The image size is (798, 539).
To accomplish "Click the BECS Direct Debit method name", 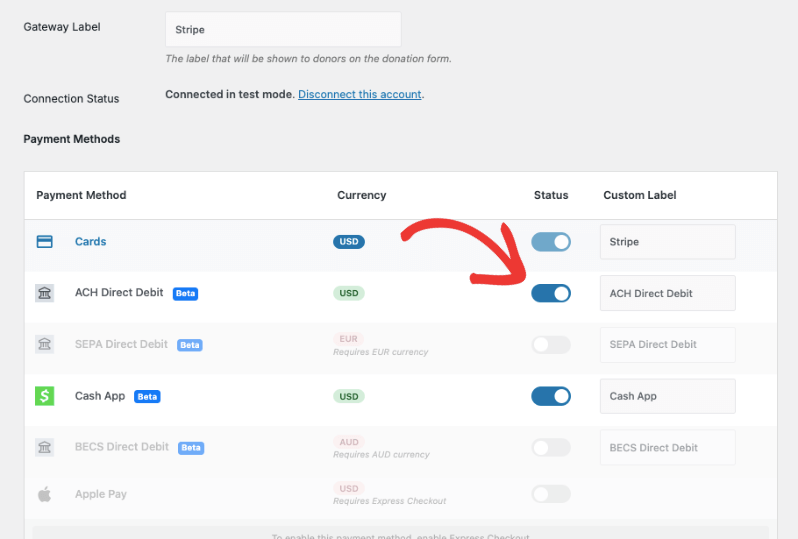I will (122, 447).
